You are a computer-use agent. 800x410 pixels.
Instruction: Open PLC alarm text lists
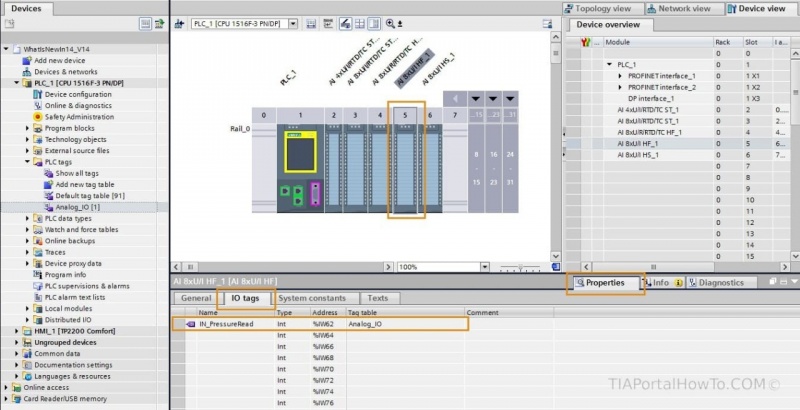[x=74, y=297]
